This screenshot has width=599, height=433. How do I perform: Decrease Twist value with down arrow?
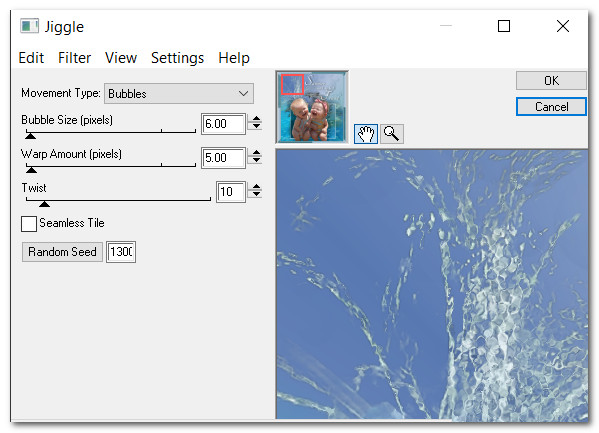(256, 194)
